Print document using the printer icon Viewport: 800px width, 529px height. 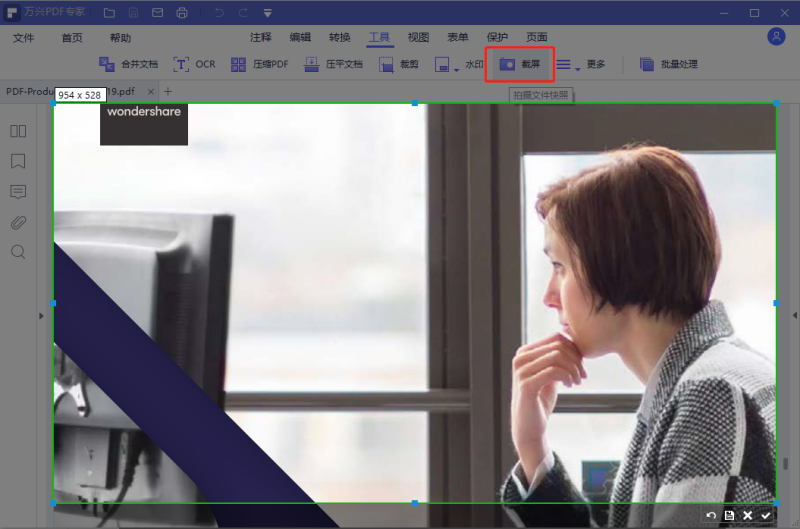point(182,13)
